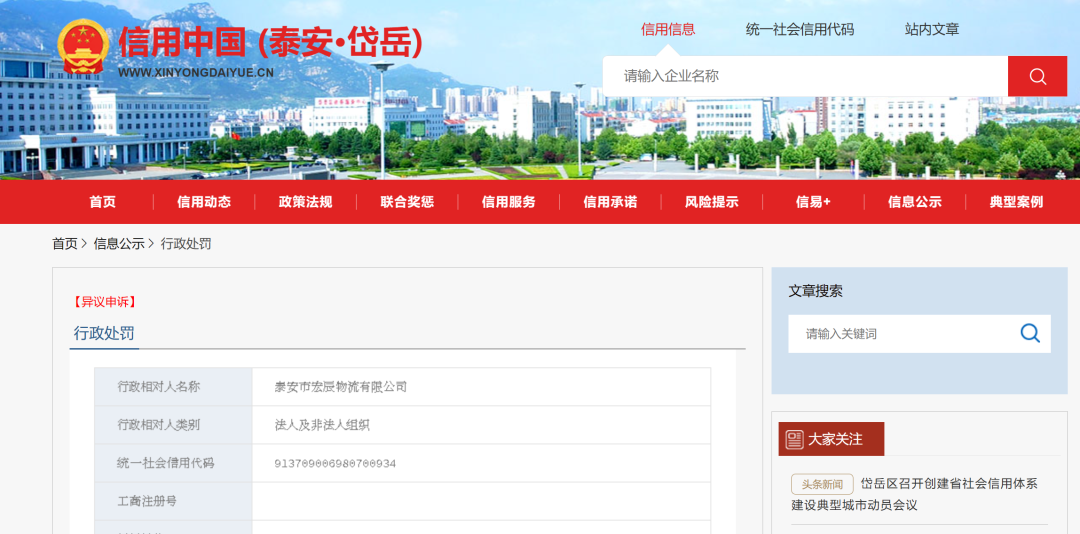
Task: Click the national emblem logo
Action: pyautogui.click(x=84, y=47)
